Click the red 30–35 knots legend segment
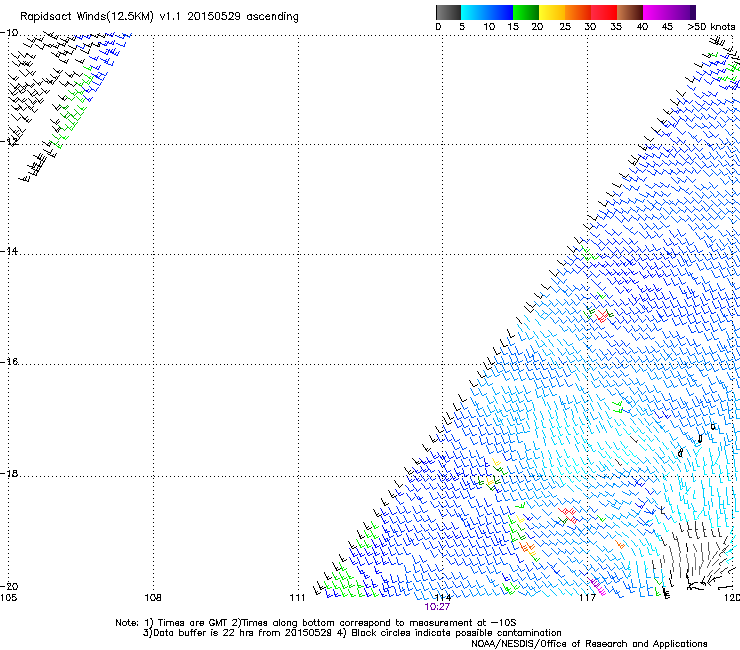The height and width of the screenshot is (650, 740). click(x=604, y=12)
